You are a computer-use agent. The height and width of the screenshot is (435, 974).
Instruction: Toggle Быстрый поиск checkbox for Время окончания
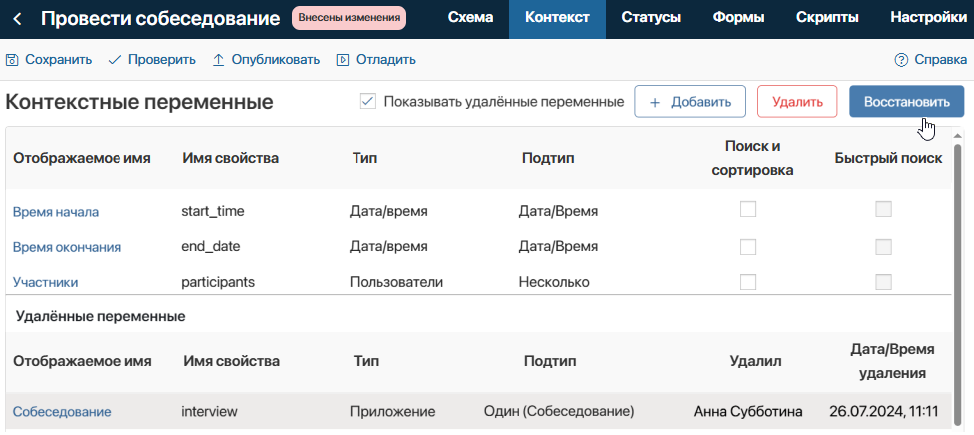tap(883, 247)
